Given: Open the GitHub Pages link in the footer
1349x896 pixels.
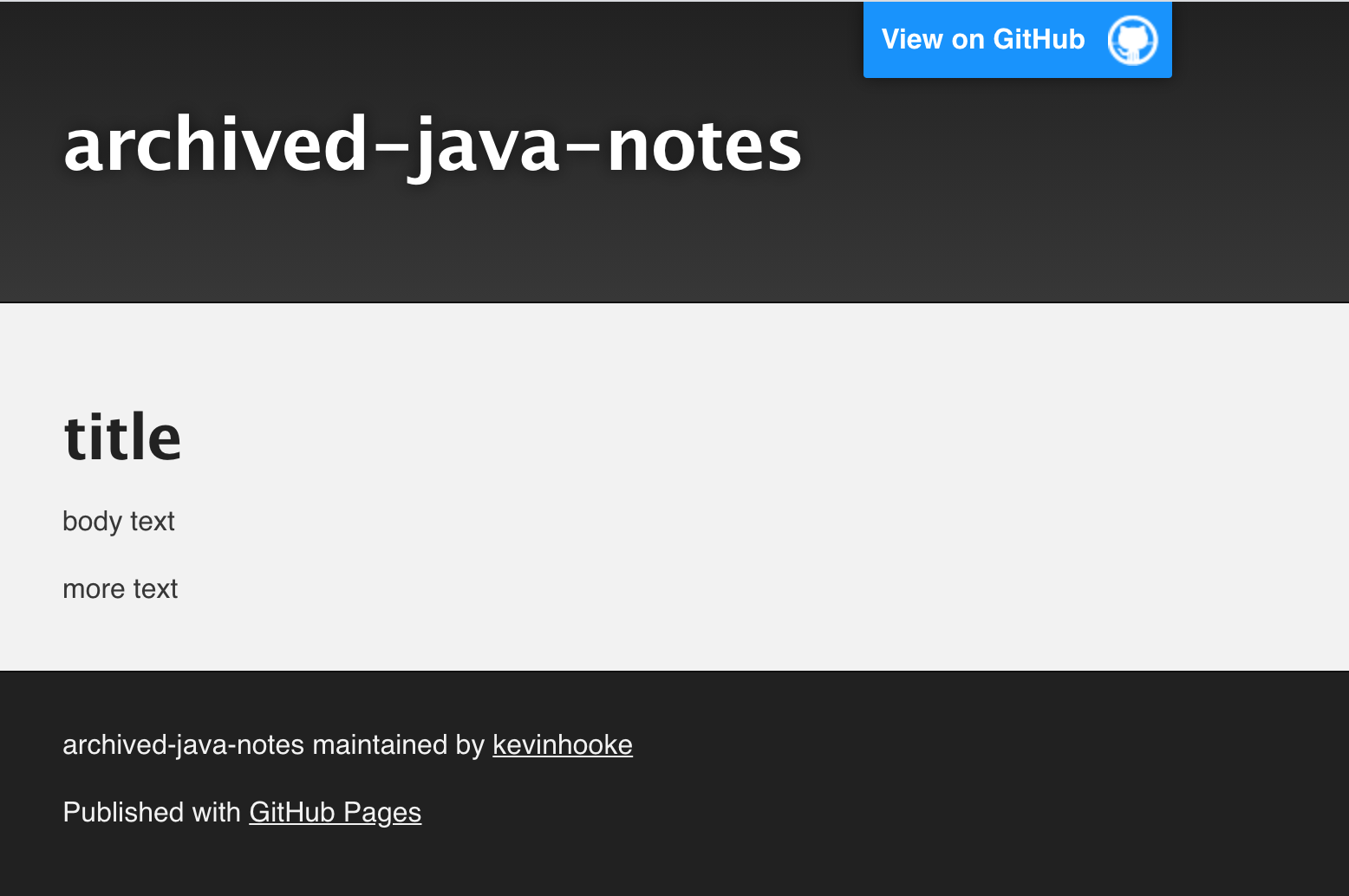Looking at the screenshot, I should [x=336, y=812].
